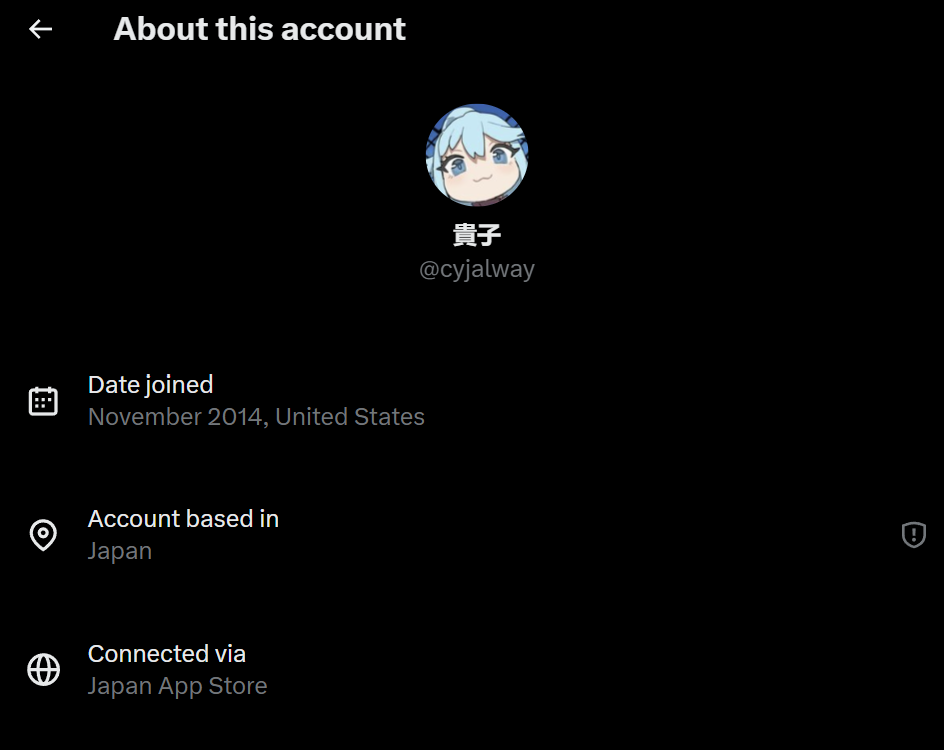Click the word joined in Date joined

pyautogui.click(x=179, y=386)
